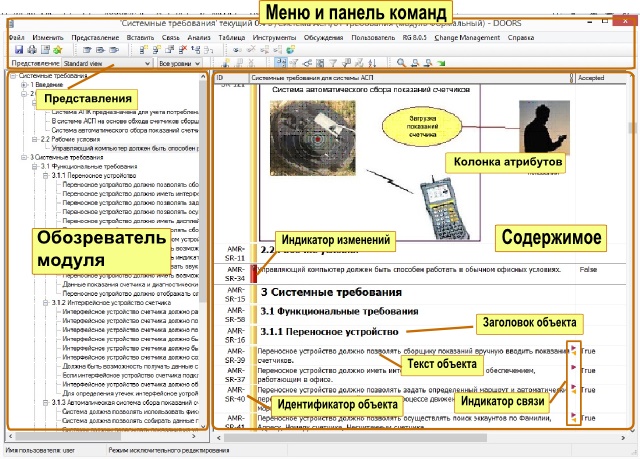640x459 pixels.
Task: Open the Связь menu
Action: coord(170,38)
